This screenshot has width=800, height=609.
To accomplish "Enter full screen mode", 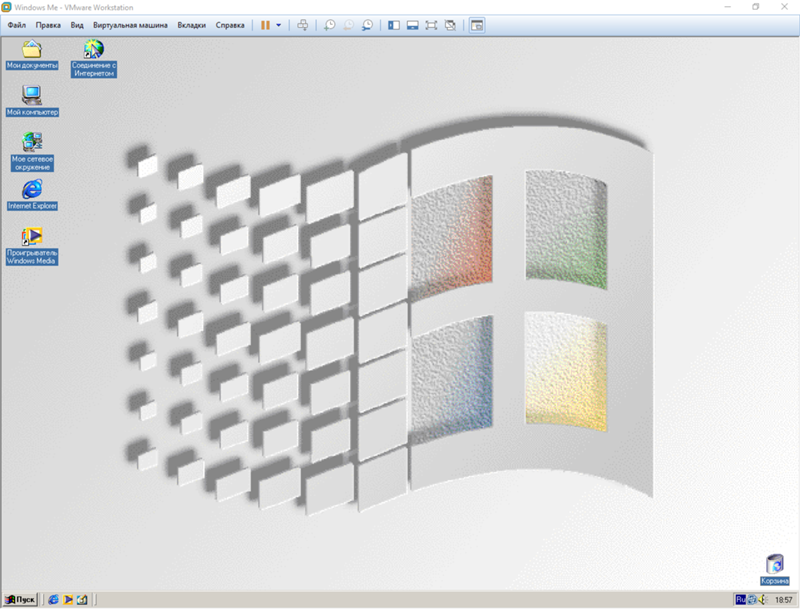I will [x=432, y=25].
